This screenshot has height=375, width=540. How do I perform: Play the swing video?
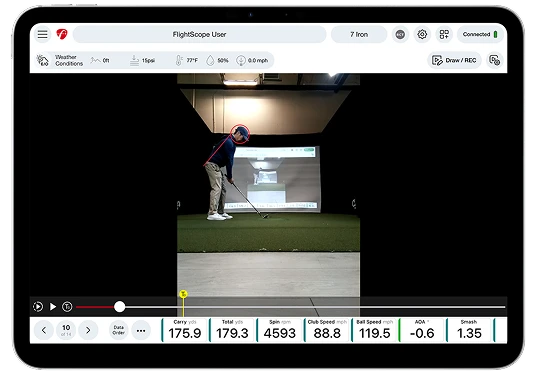click(53, 306)
